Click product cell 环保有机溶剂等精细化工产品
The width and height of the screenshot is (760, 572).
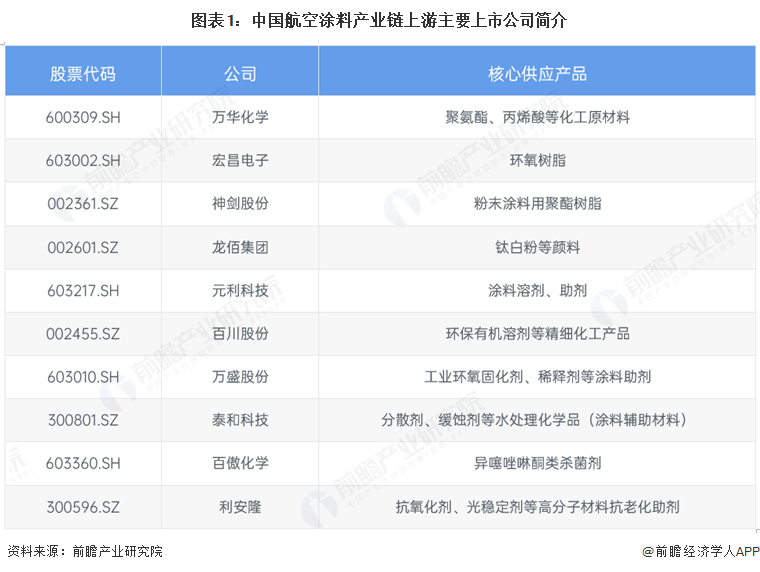pyautogui.click(x=537, y=333)
